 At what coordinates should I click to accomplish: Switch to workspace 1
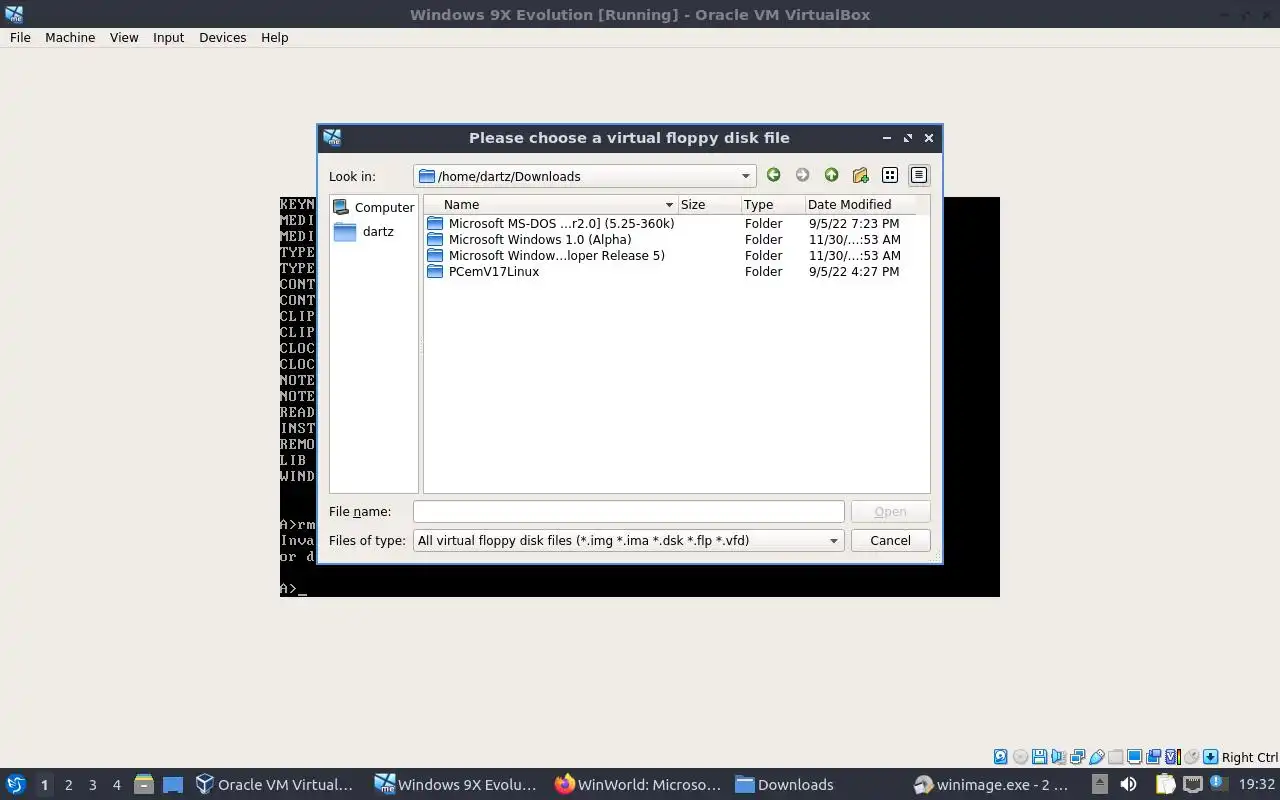(44, 785)
